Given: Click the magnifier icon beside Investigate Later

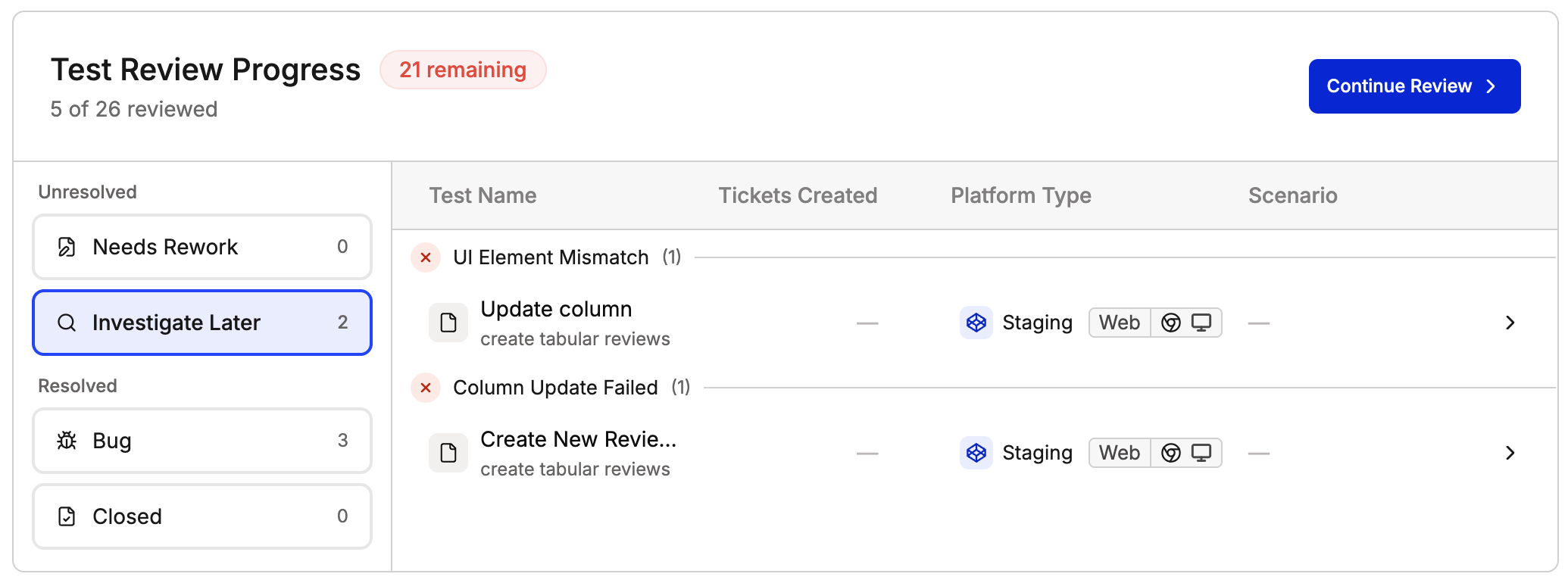Looking at the screenshot, I should pos(67,323).
